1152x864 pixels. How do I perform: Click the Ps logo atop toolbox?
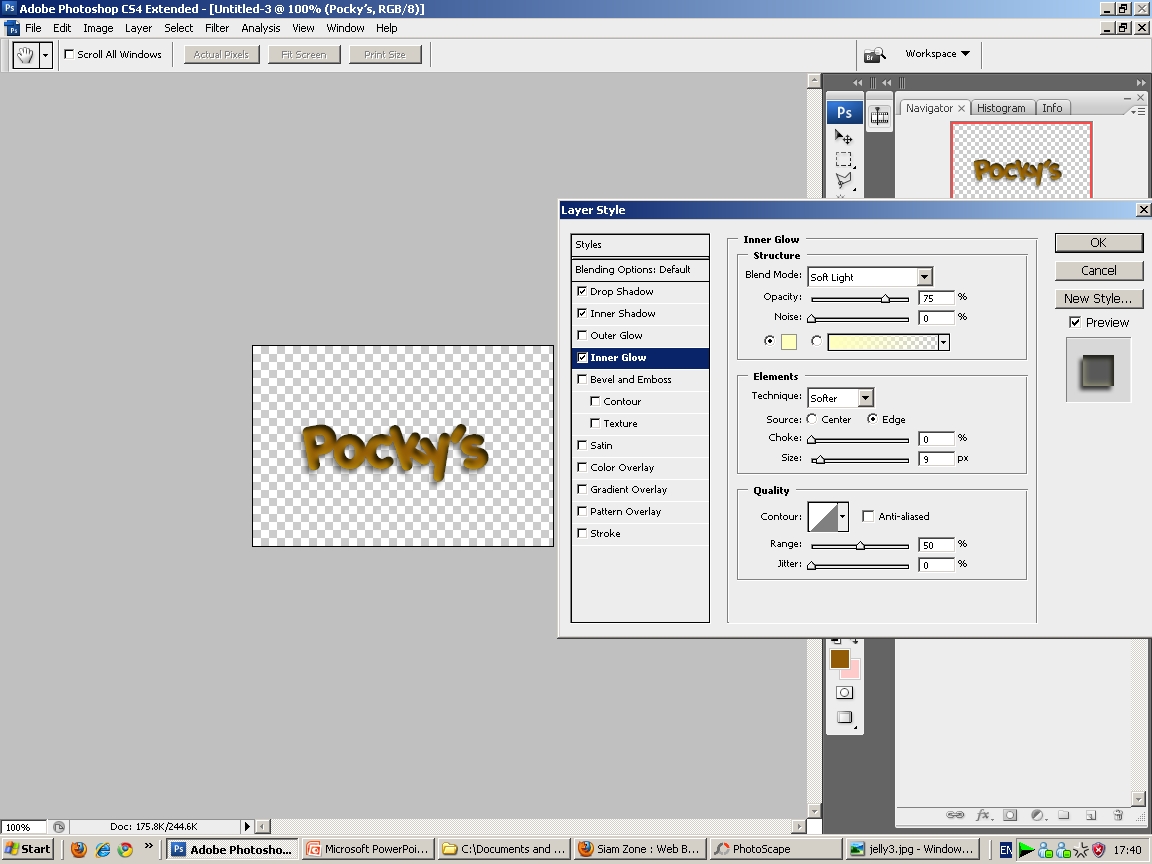coord(844,112)
